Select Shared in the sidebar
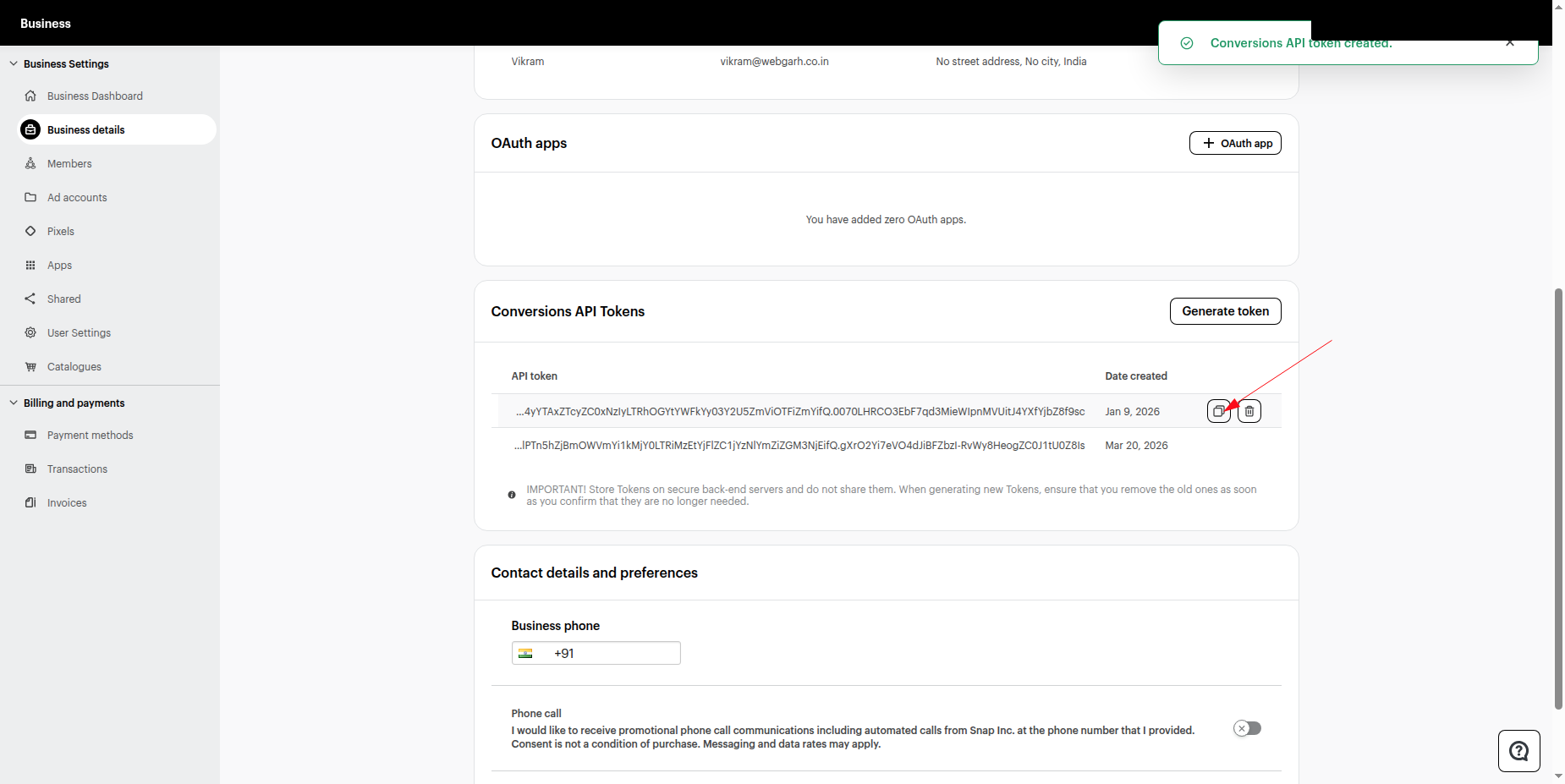The width and height of the screenshot is (1565, 784). tap(64, 299)
